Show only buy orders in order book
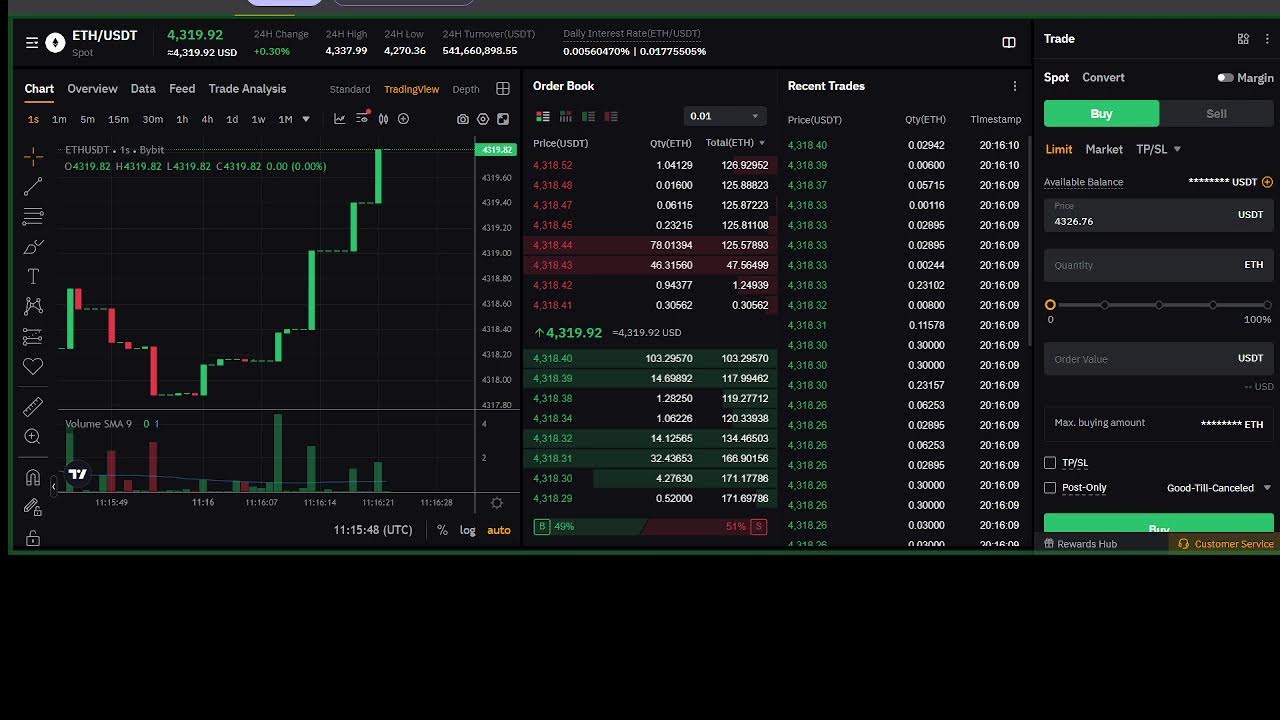 coord(589,116)
